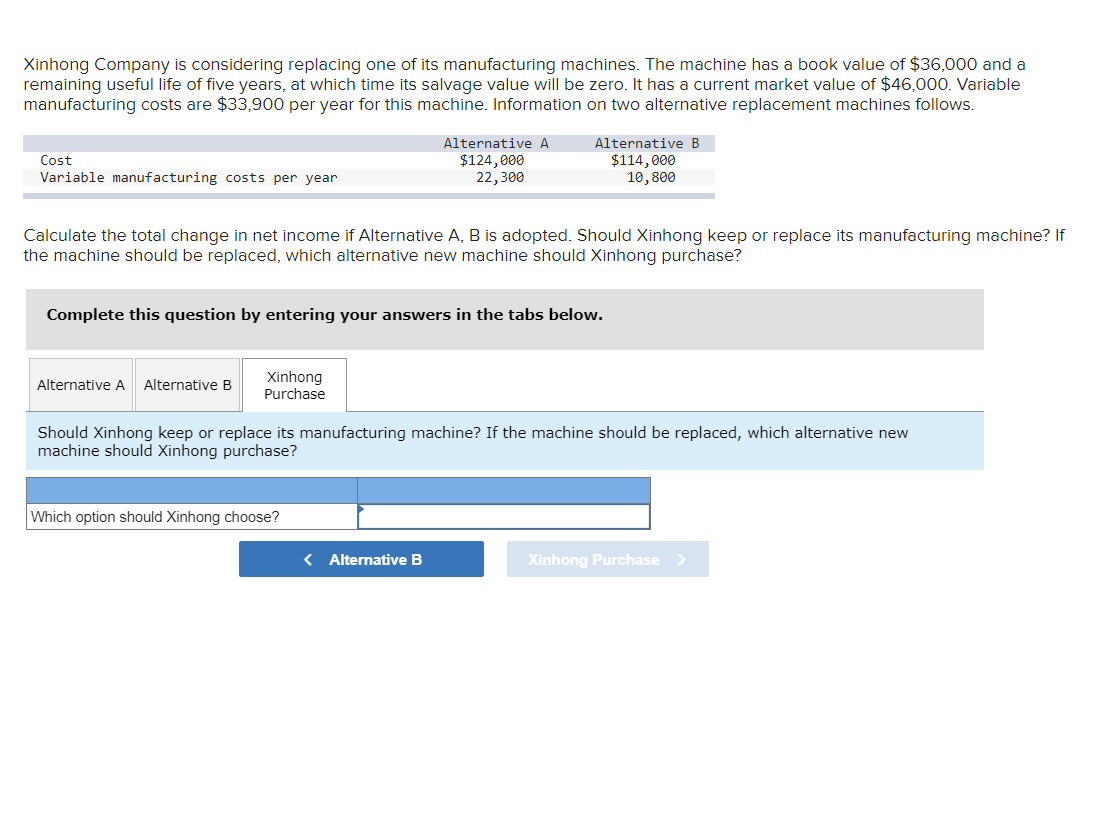Click the Alternative B back navigation button
The image size is (1119, 827).
(x=361, y=559)
